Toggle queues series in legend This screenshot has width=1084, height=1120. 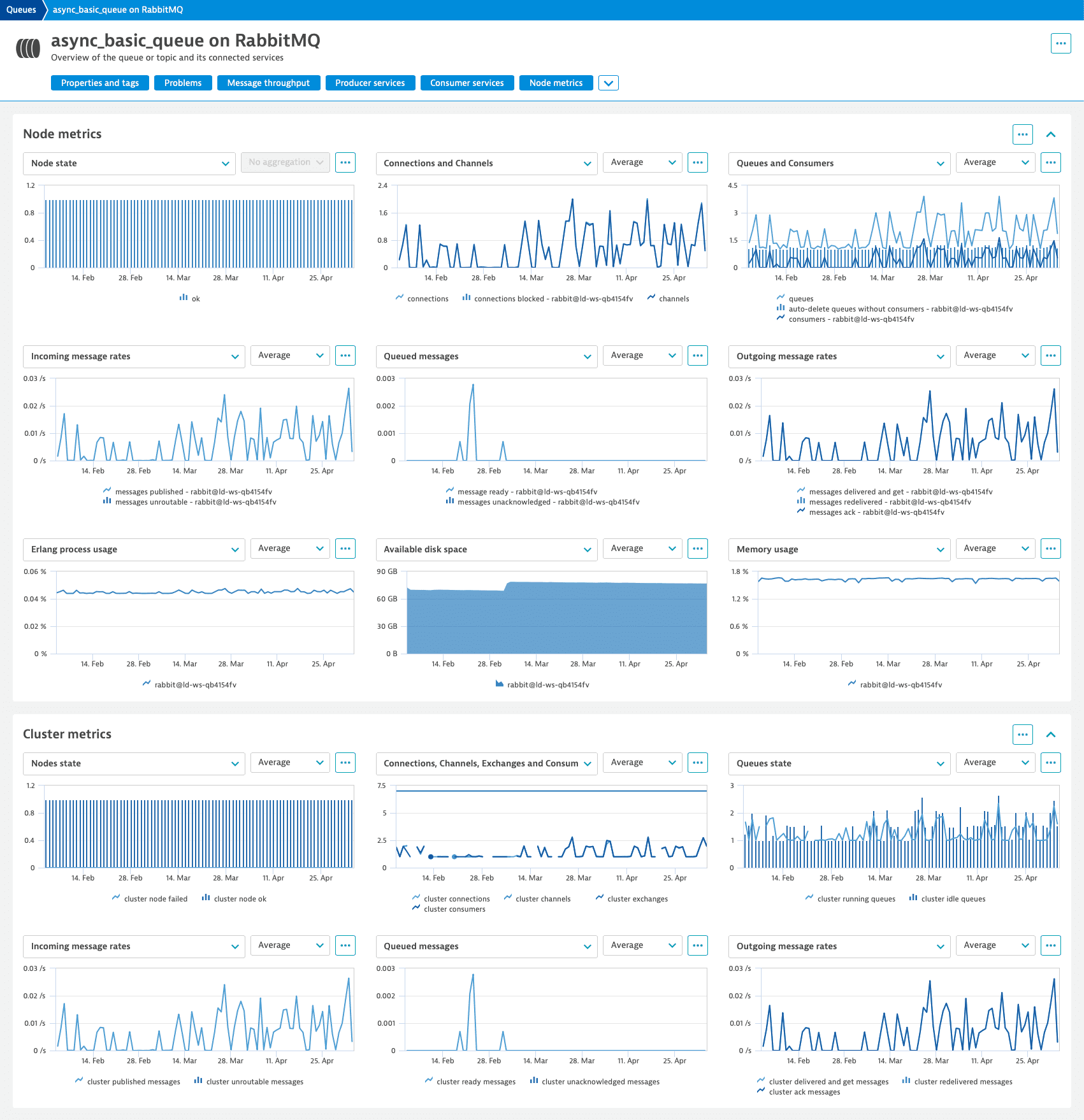coord(795,298)
